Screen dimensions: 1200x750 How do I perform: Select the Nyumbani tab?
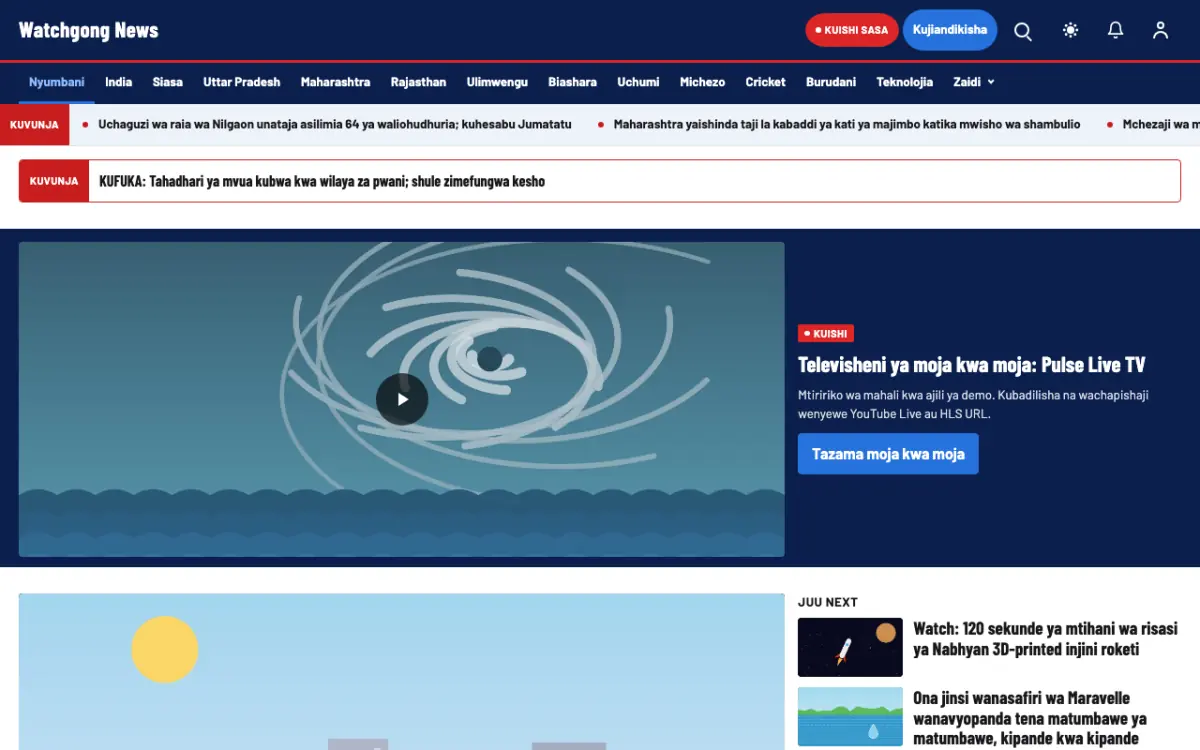pos(57,82)
